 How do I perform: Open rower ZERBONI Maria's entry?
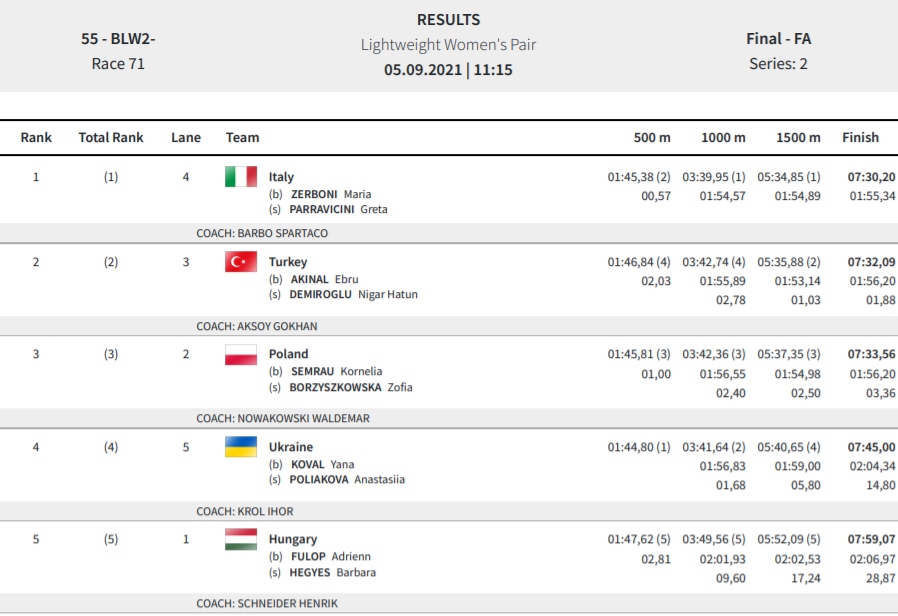pos(331,194)
